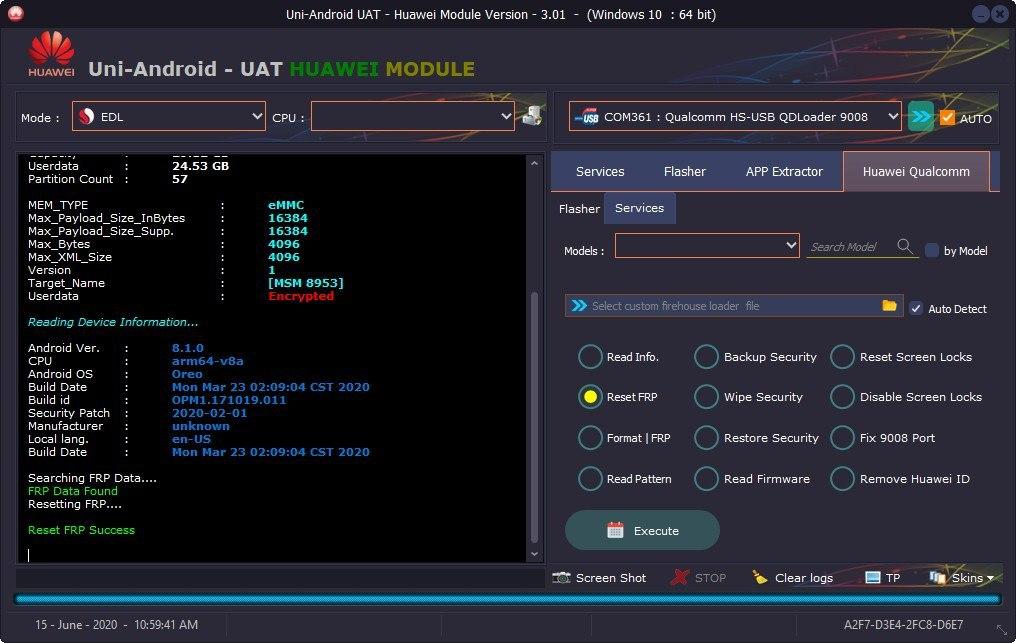Viewport: 1016px width, 643px height.
Task: Open the CPU dropdown
Action: 413,117
